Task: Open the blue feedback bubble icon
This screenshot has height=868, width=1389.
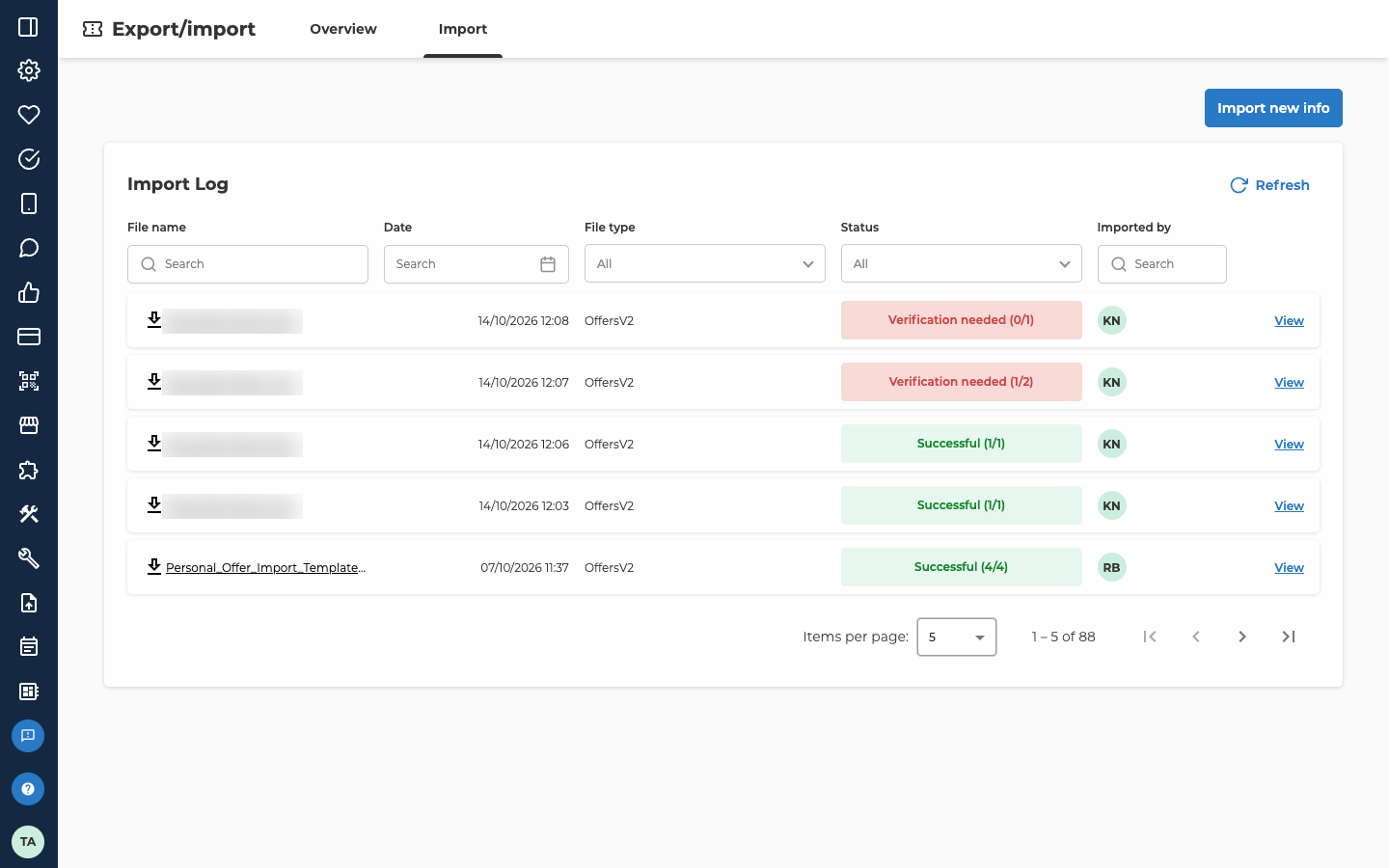Action: coord(28,736)
